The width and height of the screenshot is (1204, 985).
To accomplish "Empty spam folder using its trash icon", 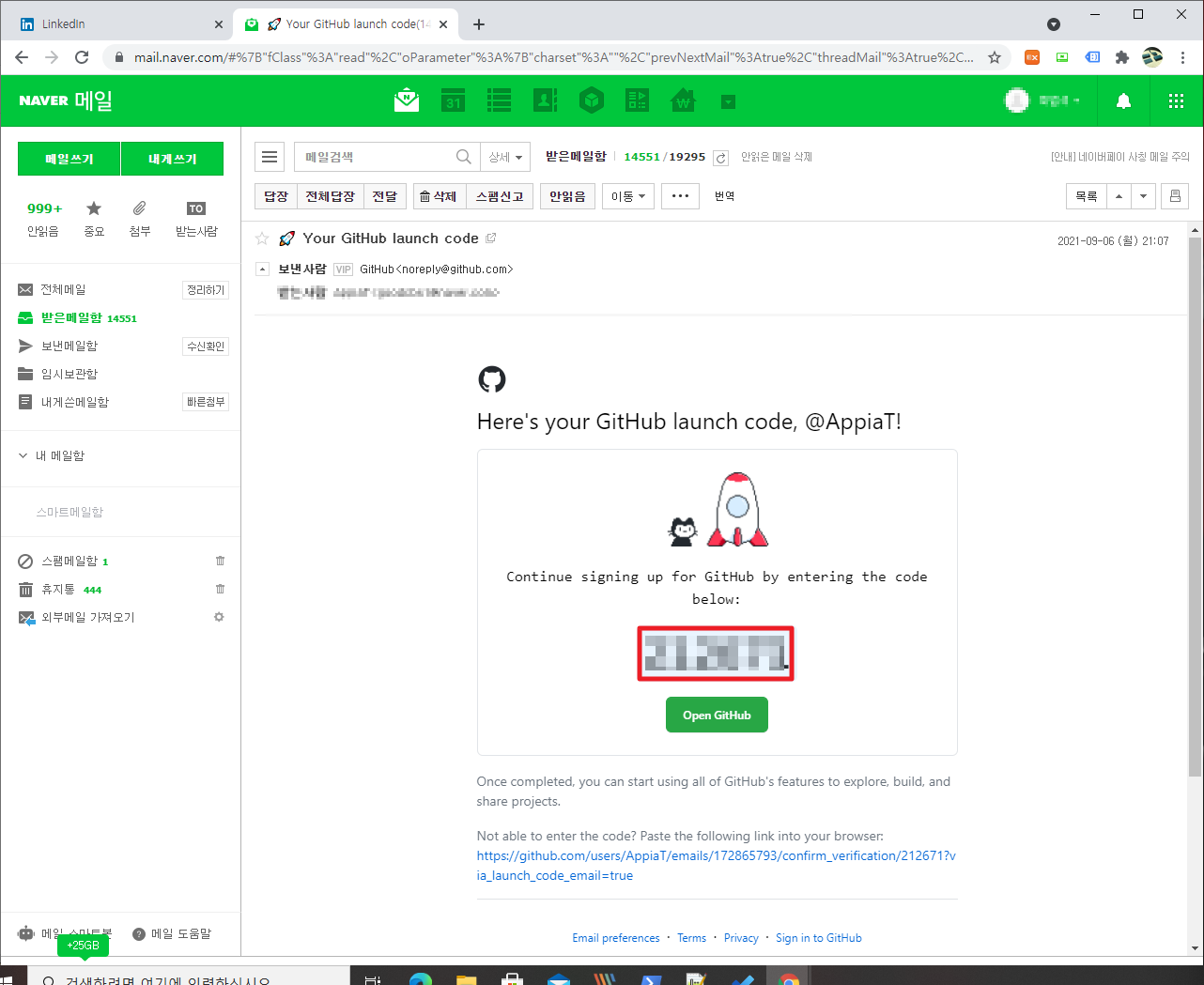I will tap(220, 561).
